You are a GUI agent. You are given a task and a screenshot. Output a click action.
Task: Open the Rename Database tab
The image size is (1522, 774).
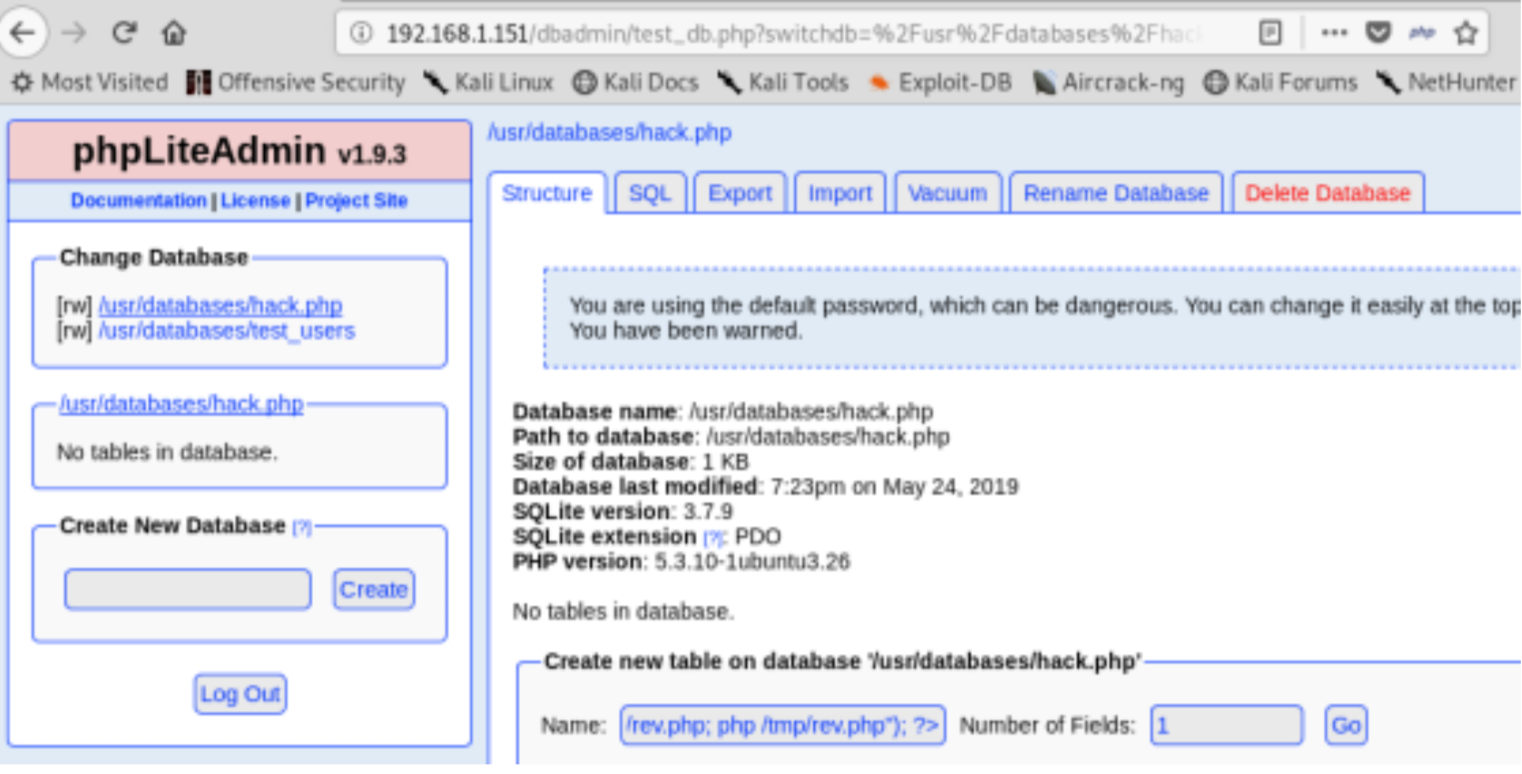pyautogui.click(x=1116, y=193)
